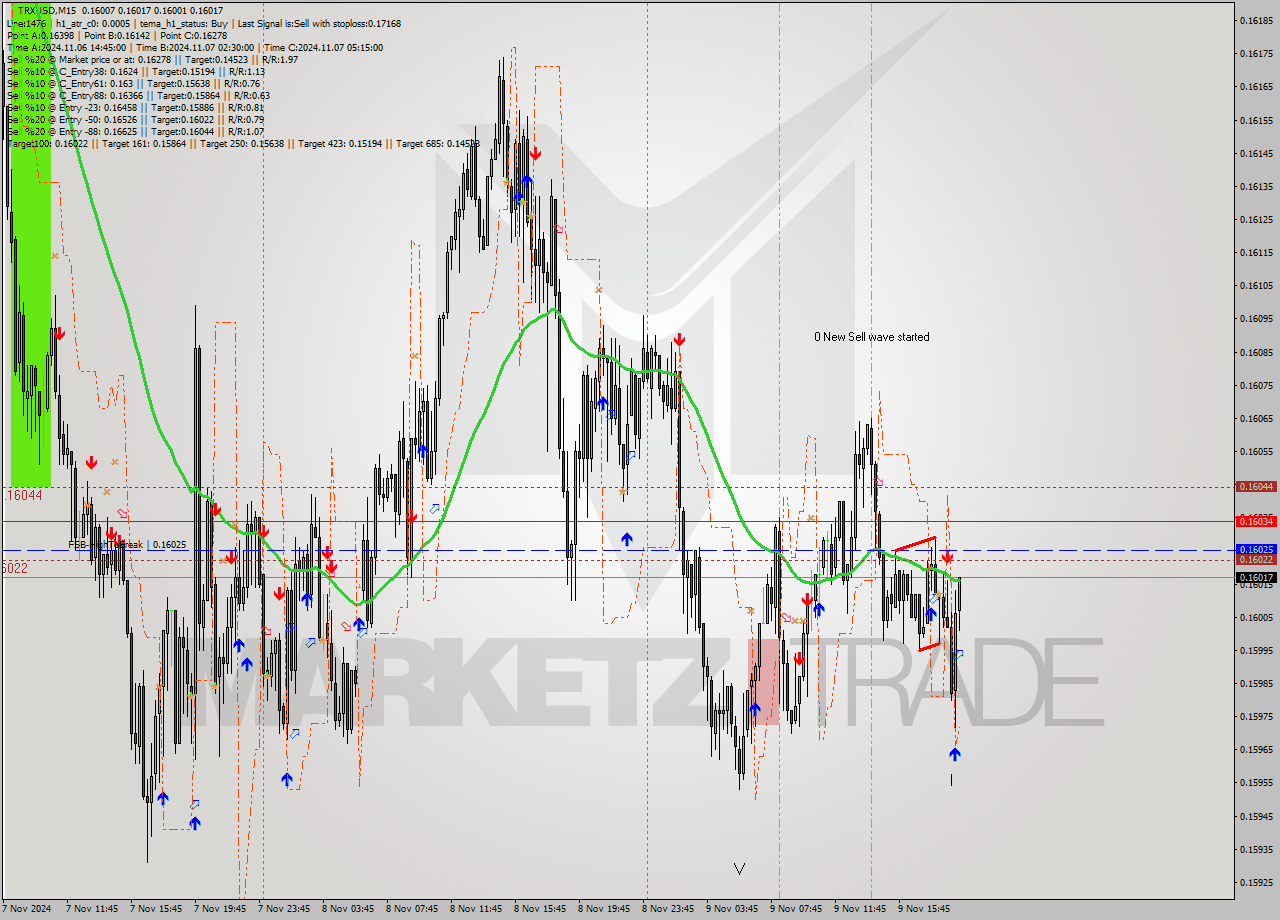The width and height of the screenshot is (1280, 920).
Task: Click the 0.15995 price scale value
Action: point(1256,650)
